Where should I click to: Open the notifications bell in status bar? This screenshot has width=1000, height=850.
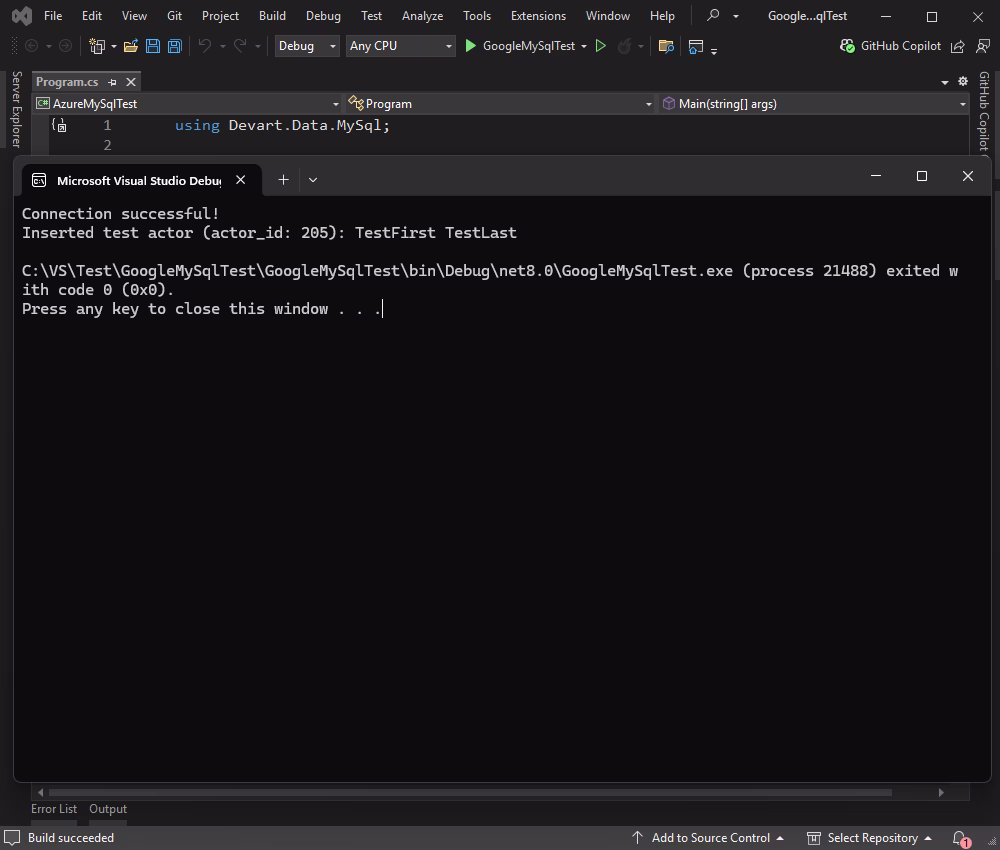click(960, 838)
